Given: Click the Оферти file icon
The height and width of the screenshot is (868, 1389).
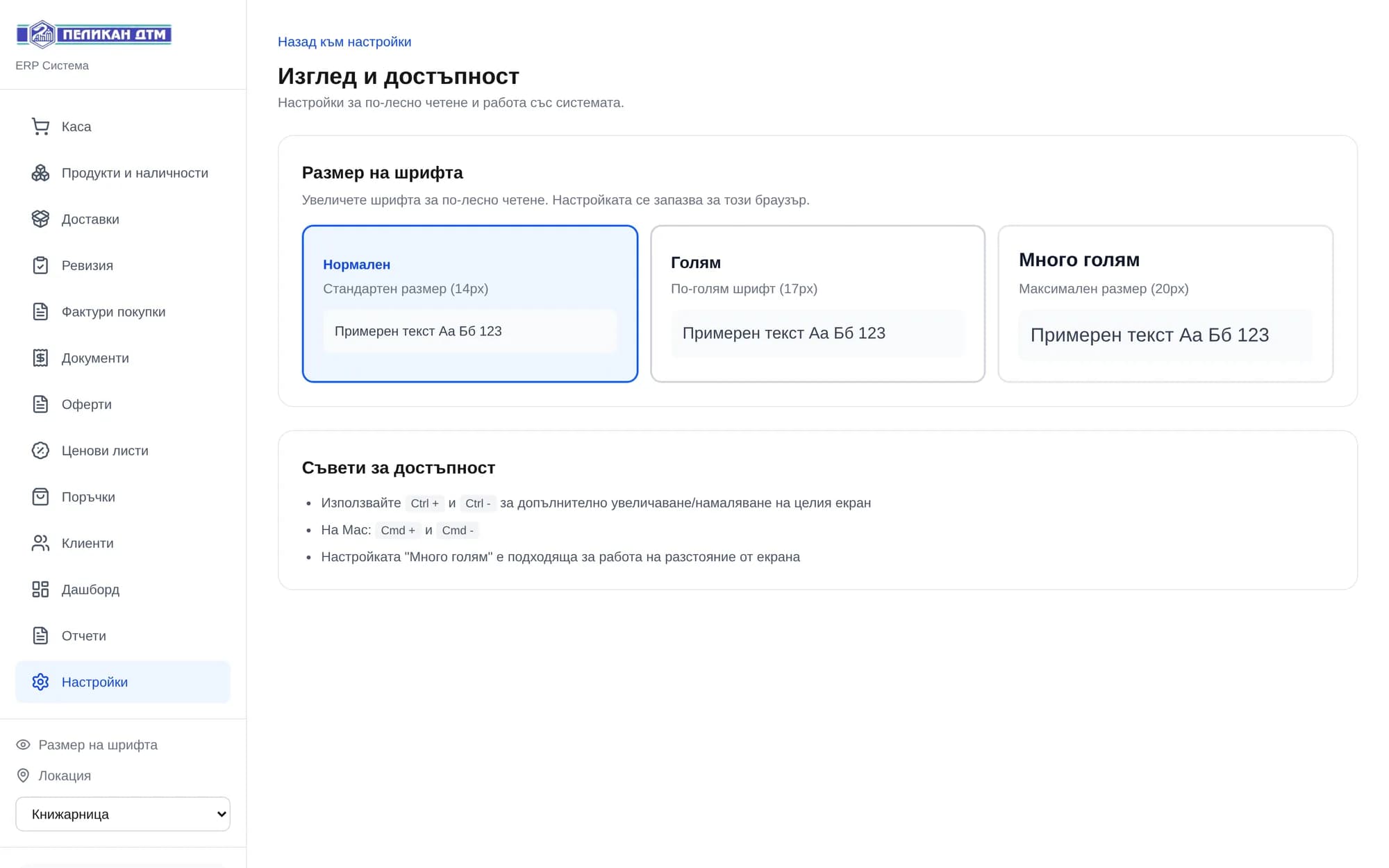Looking at the screenshot, I should [40, 404].
